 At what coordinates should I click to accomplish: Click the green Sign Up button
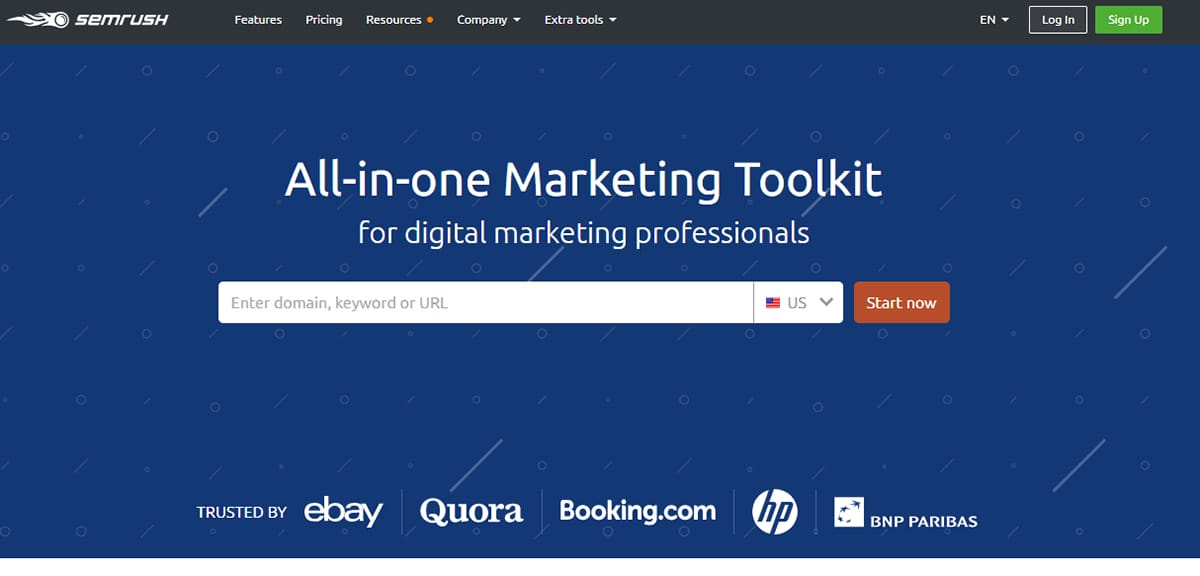(x=1128, y=20)
